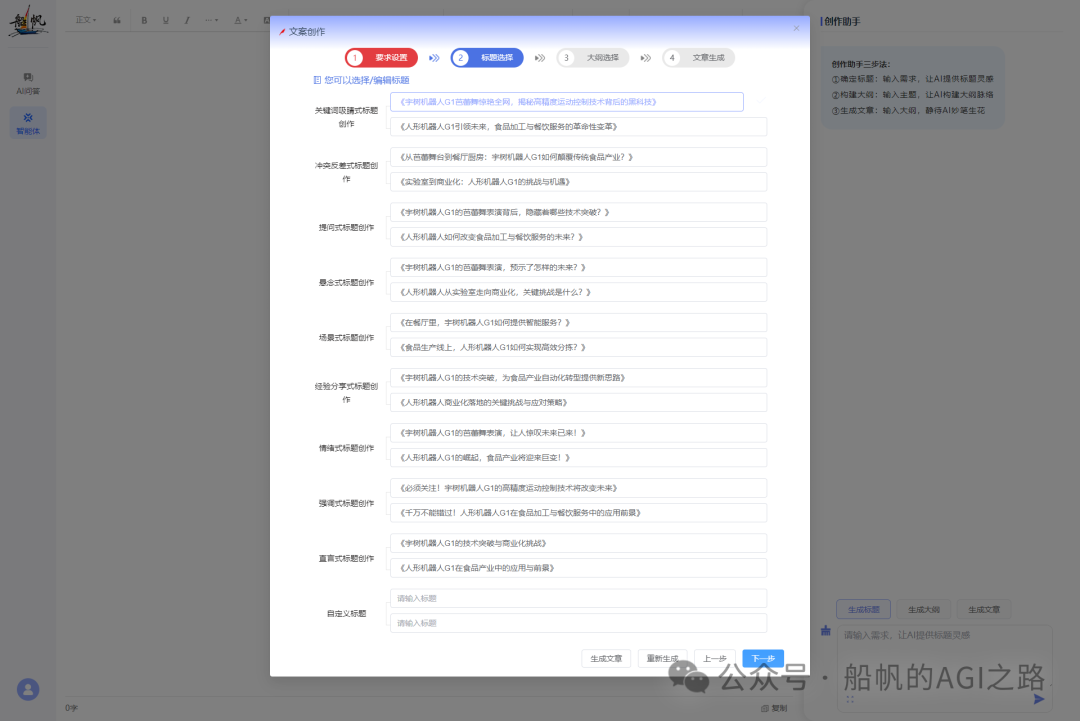The image size is (1080, 721).
Task: Toggle italic formatting in the editor toolbar
Action: tap(187, 20)
